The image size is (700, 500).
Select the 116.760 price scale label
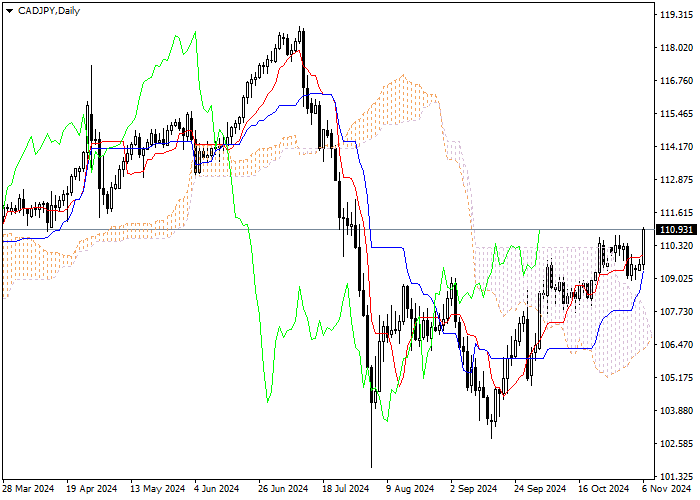click(676, 81)
